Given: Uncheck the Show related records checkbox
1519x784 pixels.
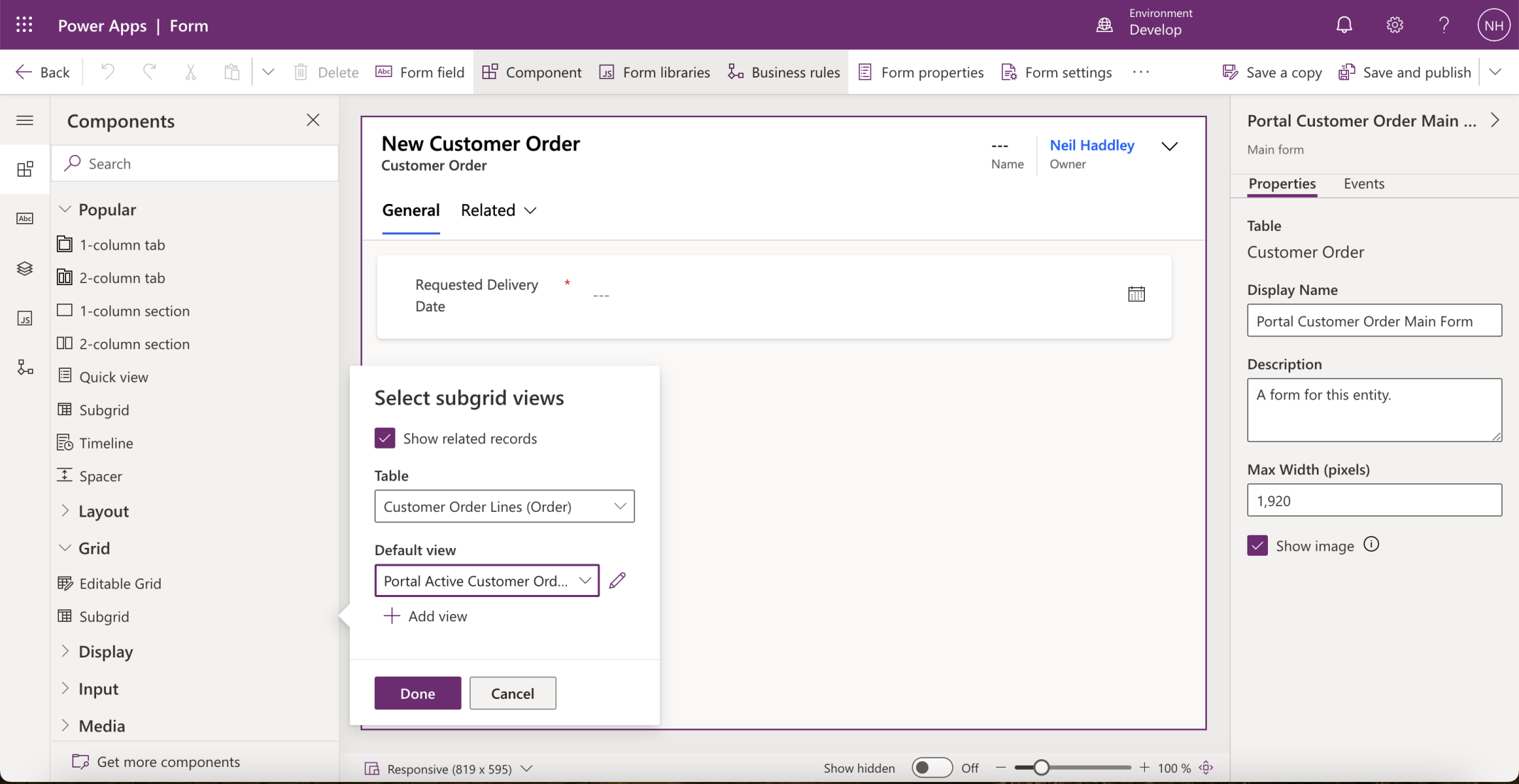Looking at the screenshot, I should (x=385, y=439).
